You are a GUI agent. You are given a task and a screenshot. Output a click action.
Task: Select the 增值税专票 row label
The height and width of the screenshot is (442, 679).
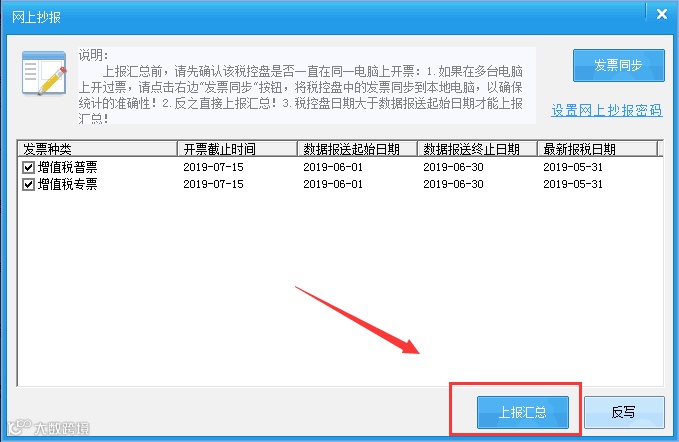tap(68, 184)
